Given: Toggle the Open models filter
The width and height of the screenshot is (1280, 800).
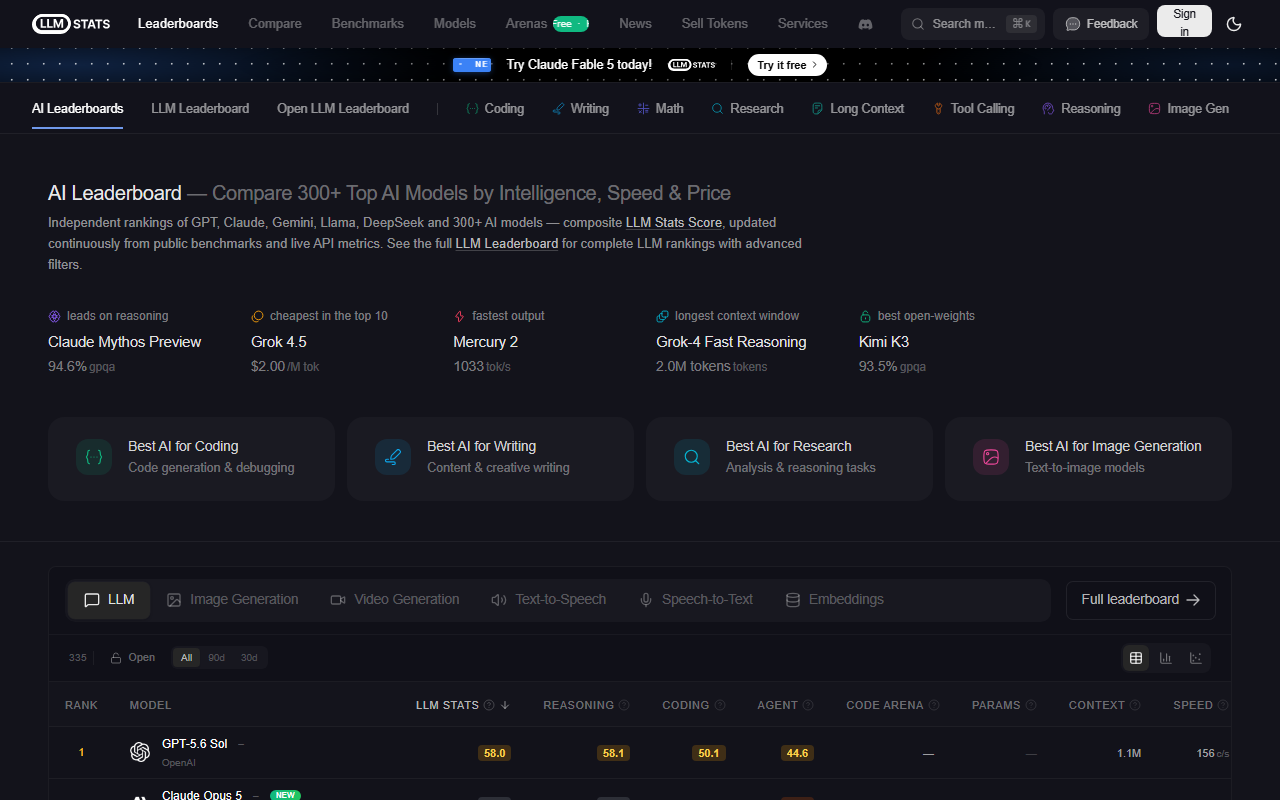Looking at the screenshot, I should point(133,657).
